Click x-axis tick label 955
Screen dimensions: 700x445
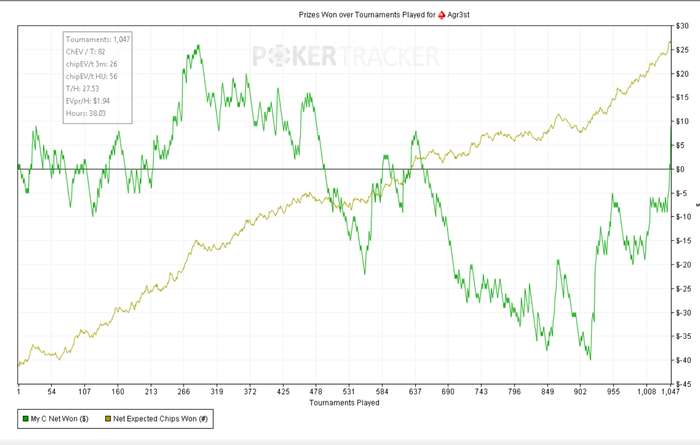(x=613, y=391)
